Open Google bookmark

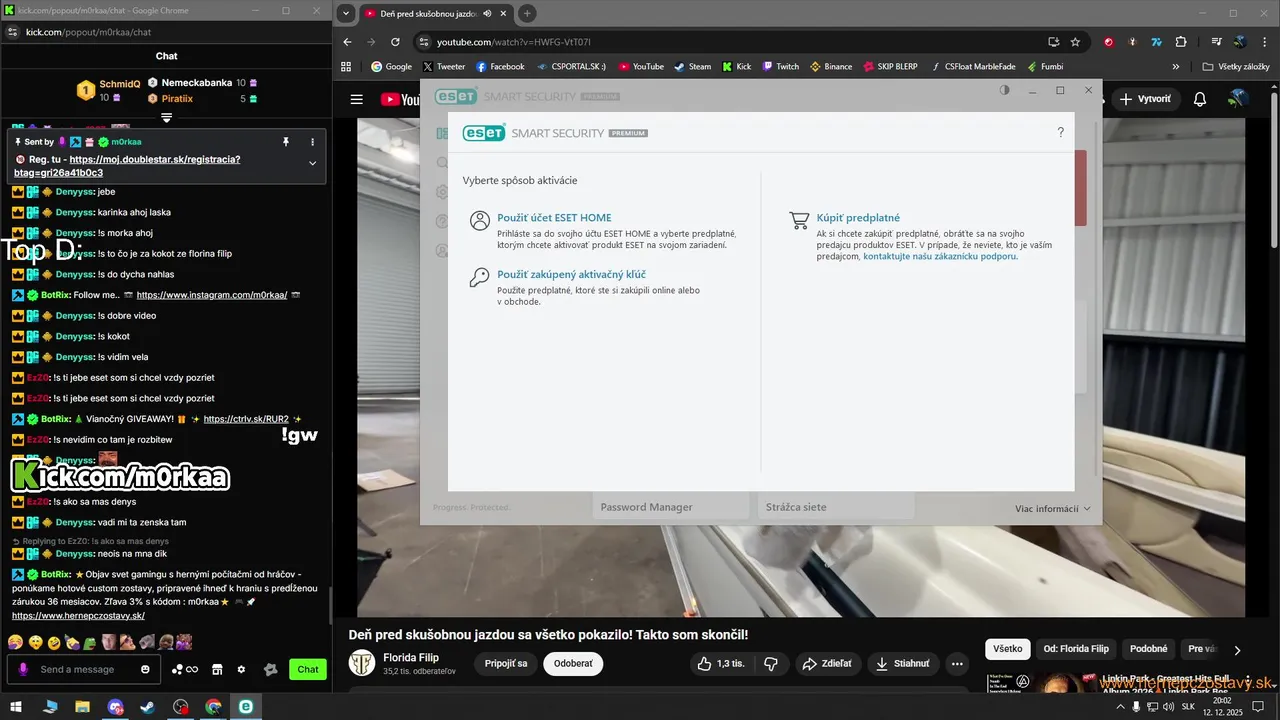391,67
